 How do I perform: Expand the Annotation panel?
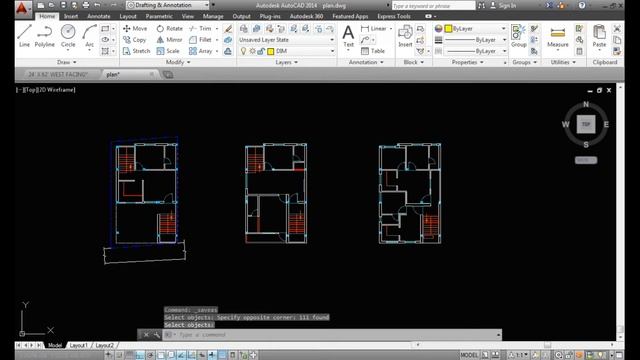point(366,62)
